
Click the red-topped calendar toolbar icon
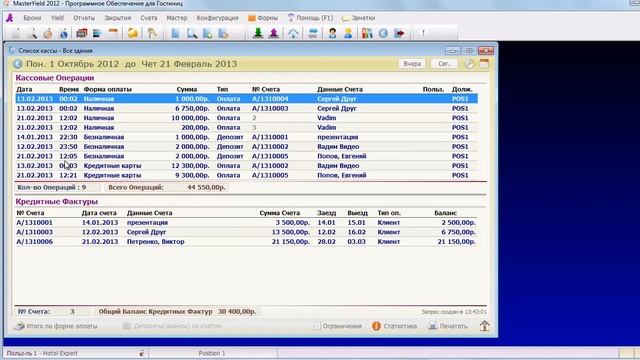click(113, 33)
